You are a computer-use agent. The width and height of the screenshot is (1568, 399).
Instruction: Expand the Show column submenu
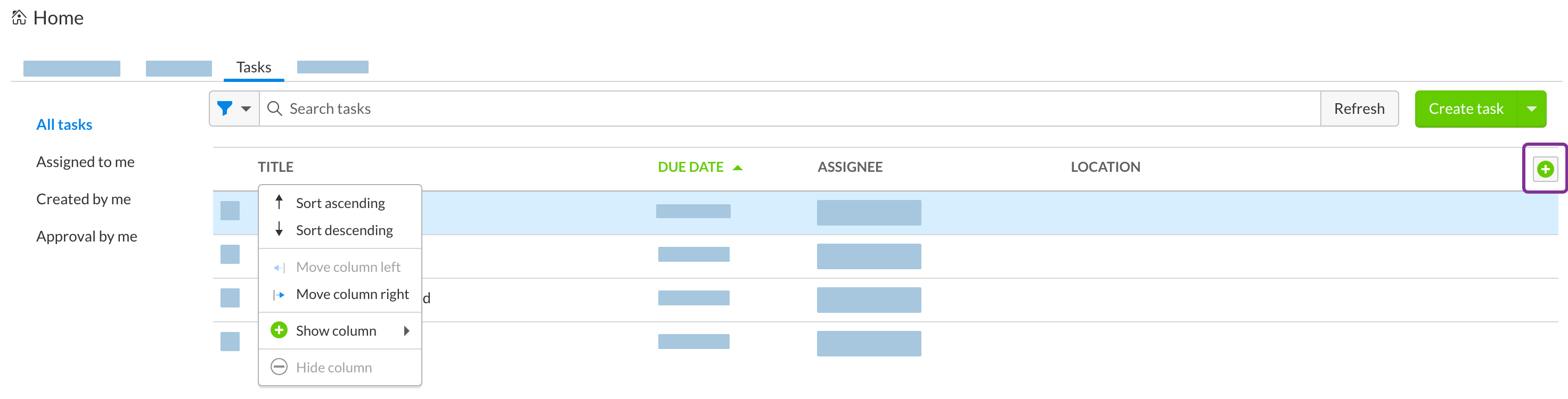click(406, 330)
